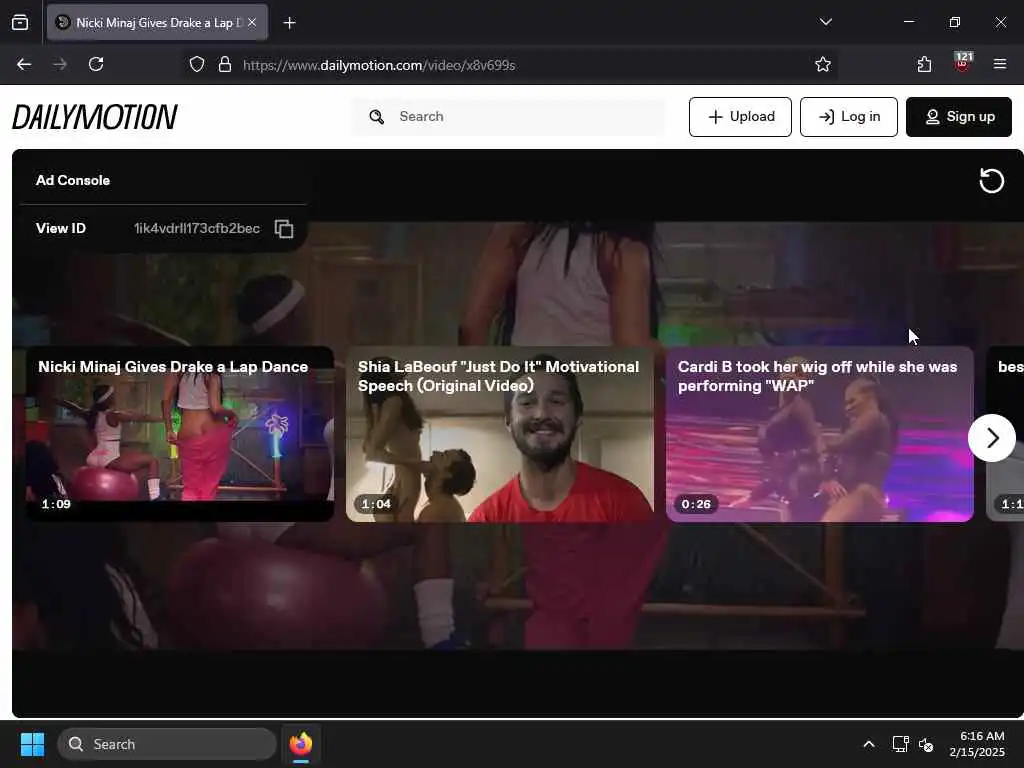
Task: Open the Firefox hamburger application menu
Action: tap(1000, 64)
